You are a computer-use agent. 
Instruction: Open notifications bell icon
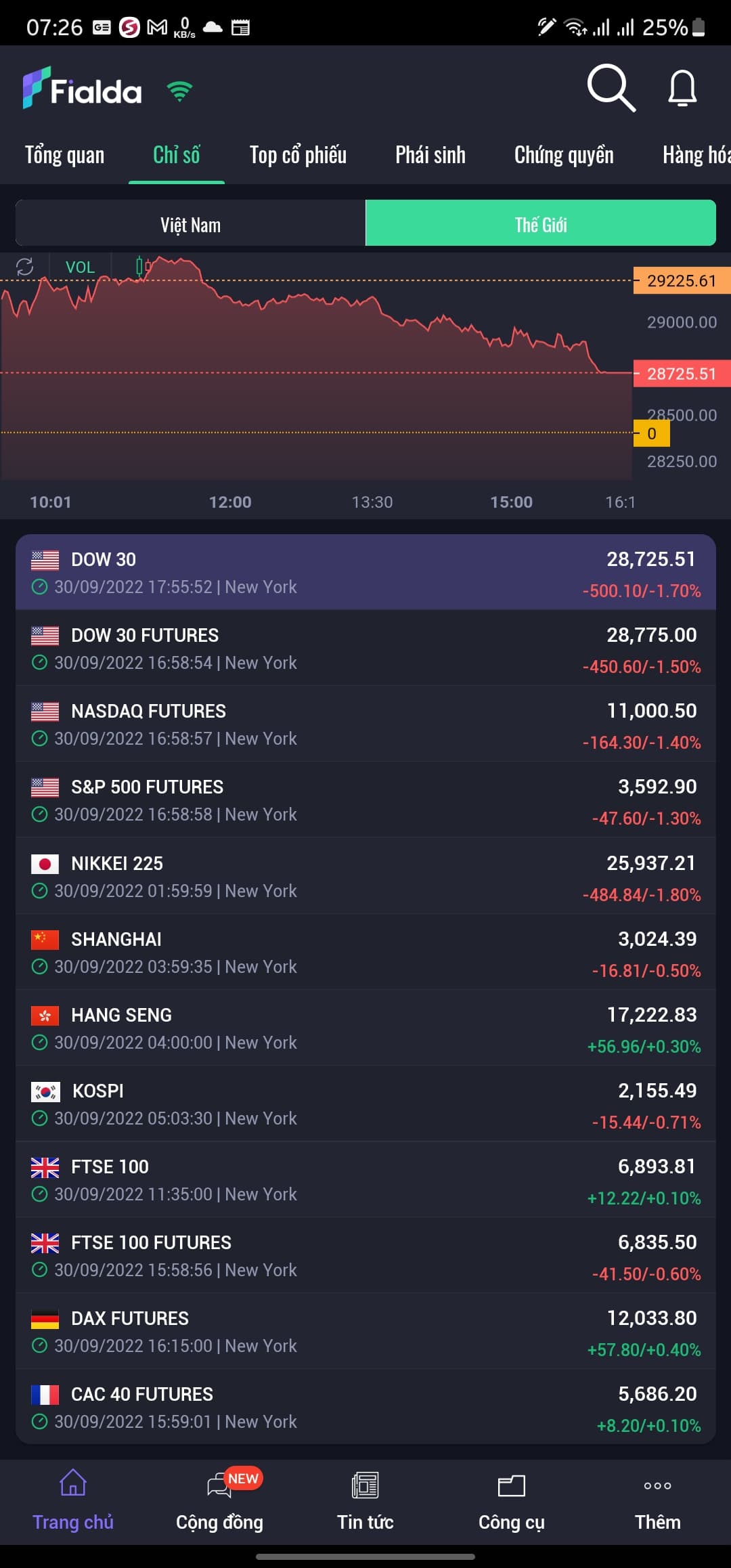tap(682, 88)
